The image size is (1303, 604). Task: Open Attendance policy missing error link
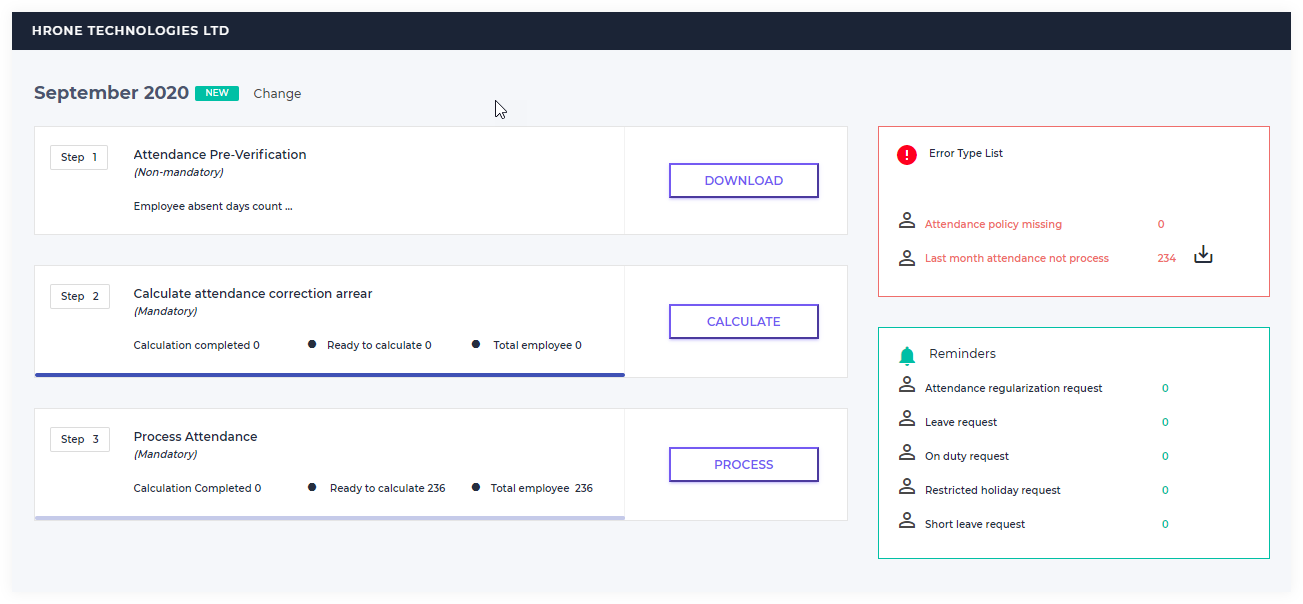coord(993,224)
